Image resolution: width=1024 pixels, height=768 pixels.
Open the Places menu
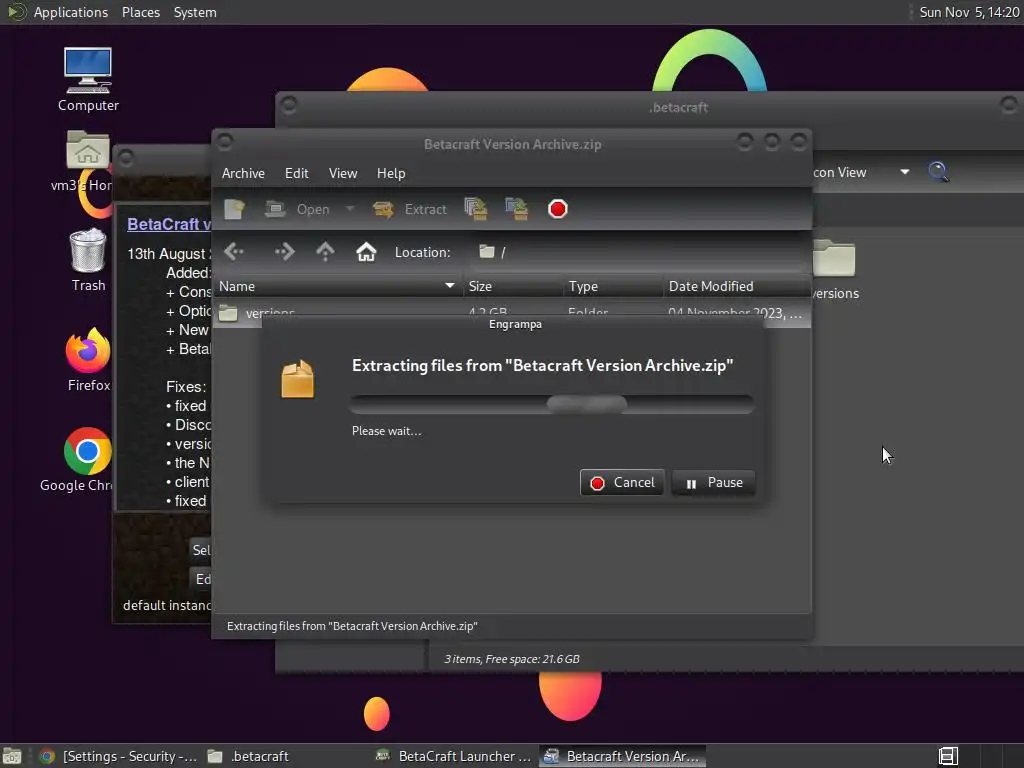pos(141,12)
